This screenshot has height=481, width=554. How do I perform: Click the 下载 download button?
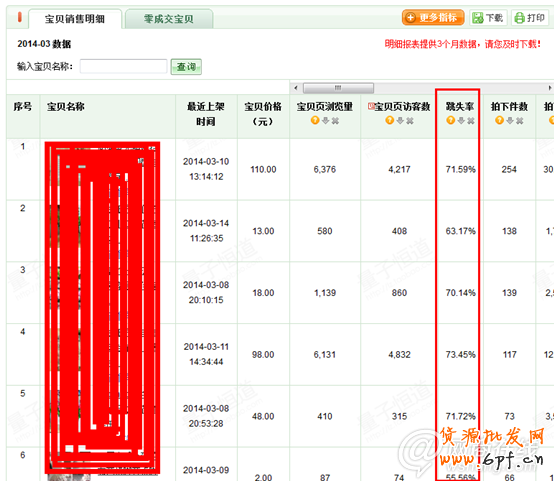(x=488, y=18)
